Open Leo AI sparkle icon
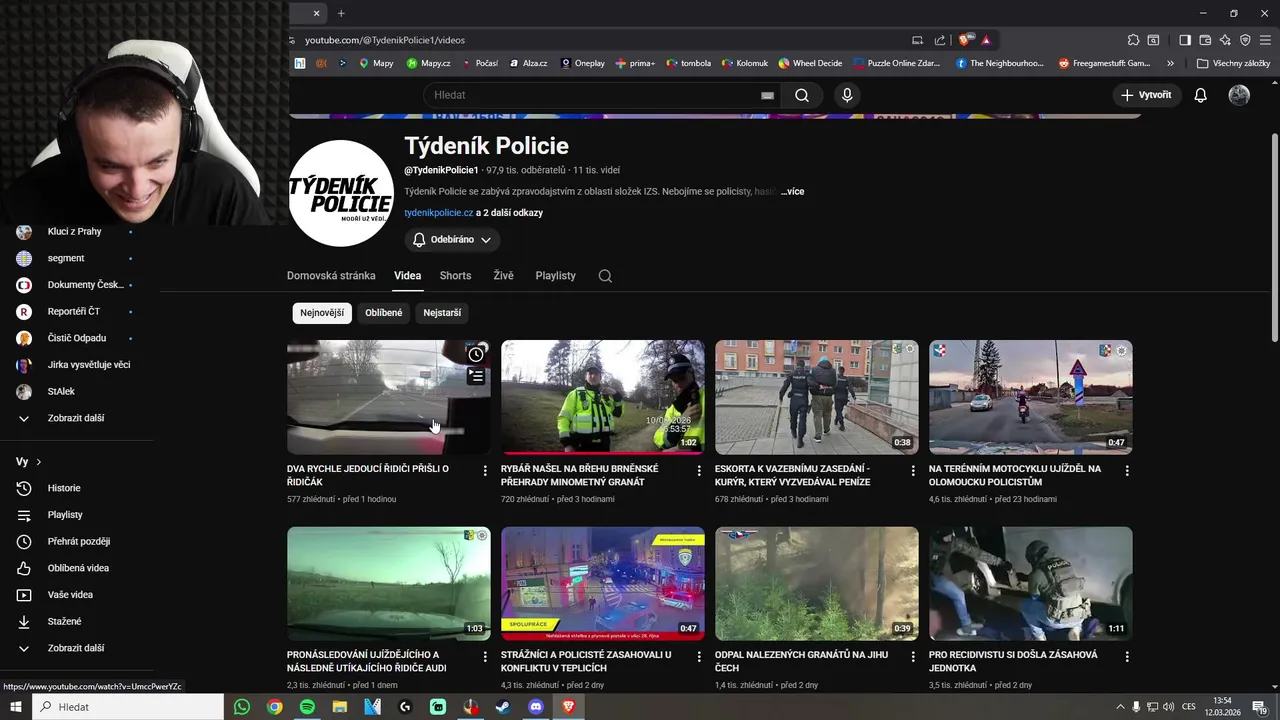This screenshot has width=1280, height=720. pyautogui.click(x=1225, y=40)
